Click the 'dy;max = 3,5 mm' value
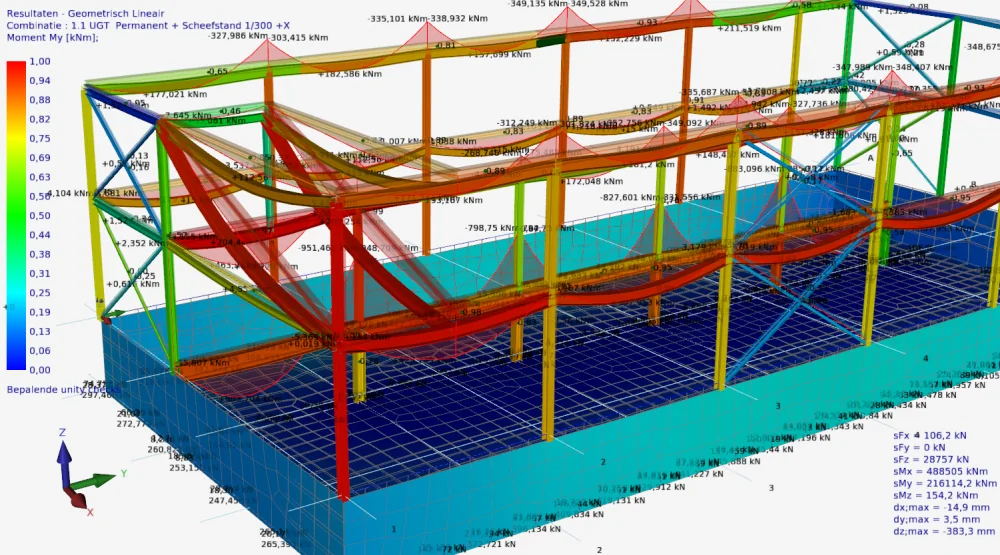 [x=936, y=519]
